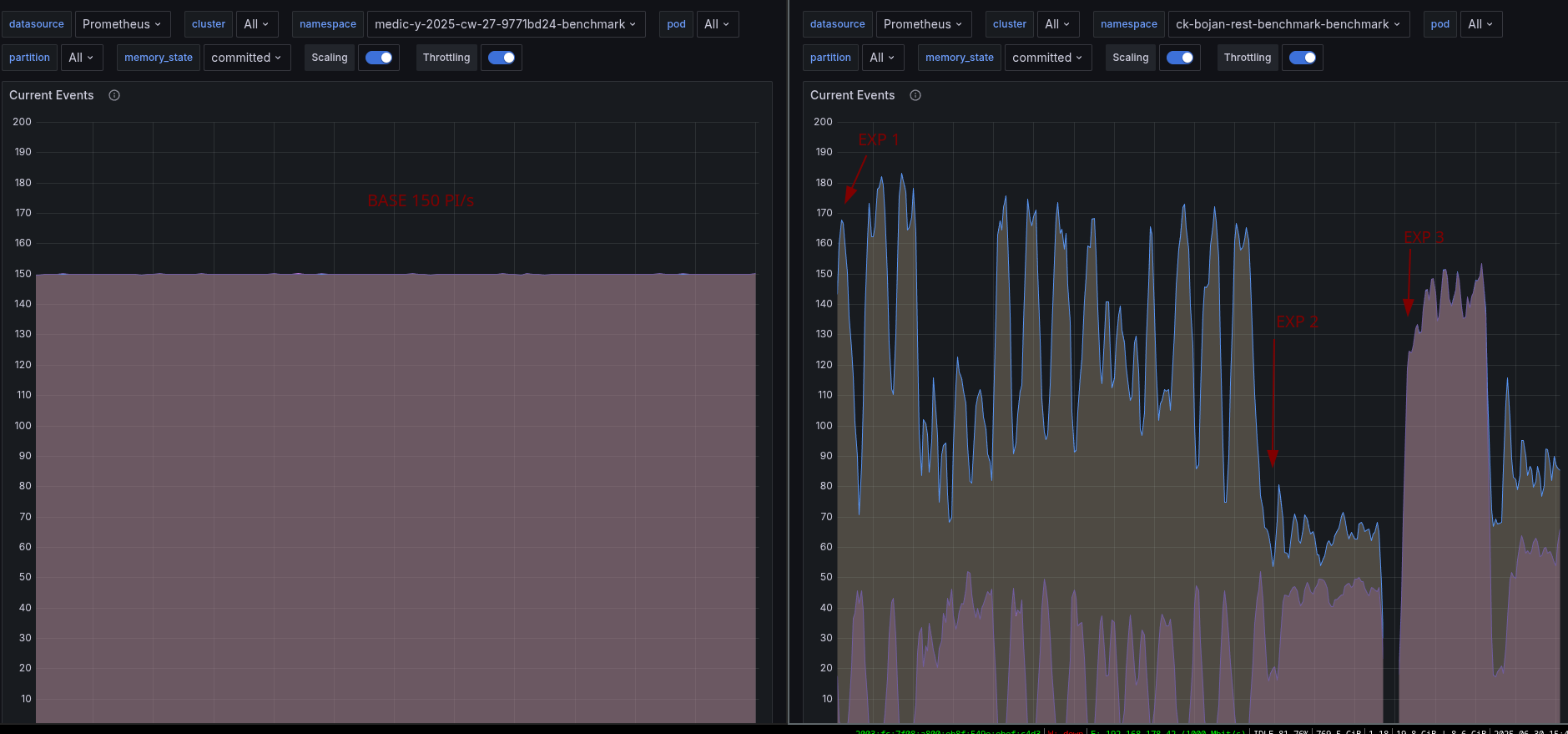Open right Current Events panel title menu
Image resolution: width=1568 pixels, height=734 pixels.
853,95
